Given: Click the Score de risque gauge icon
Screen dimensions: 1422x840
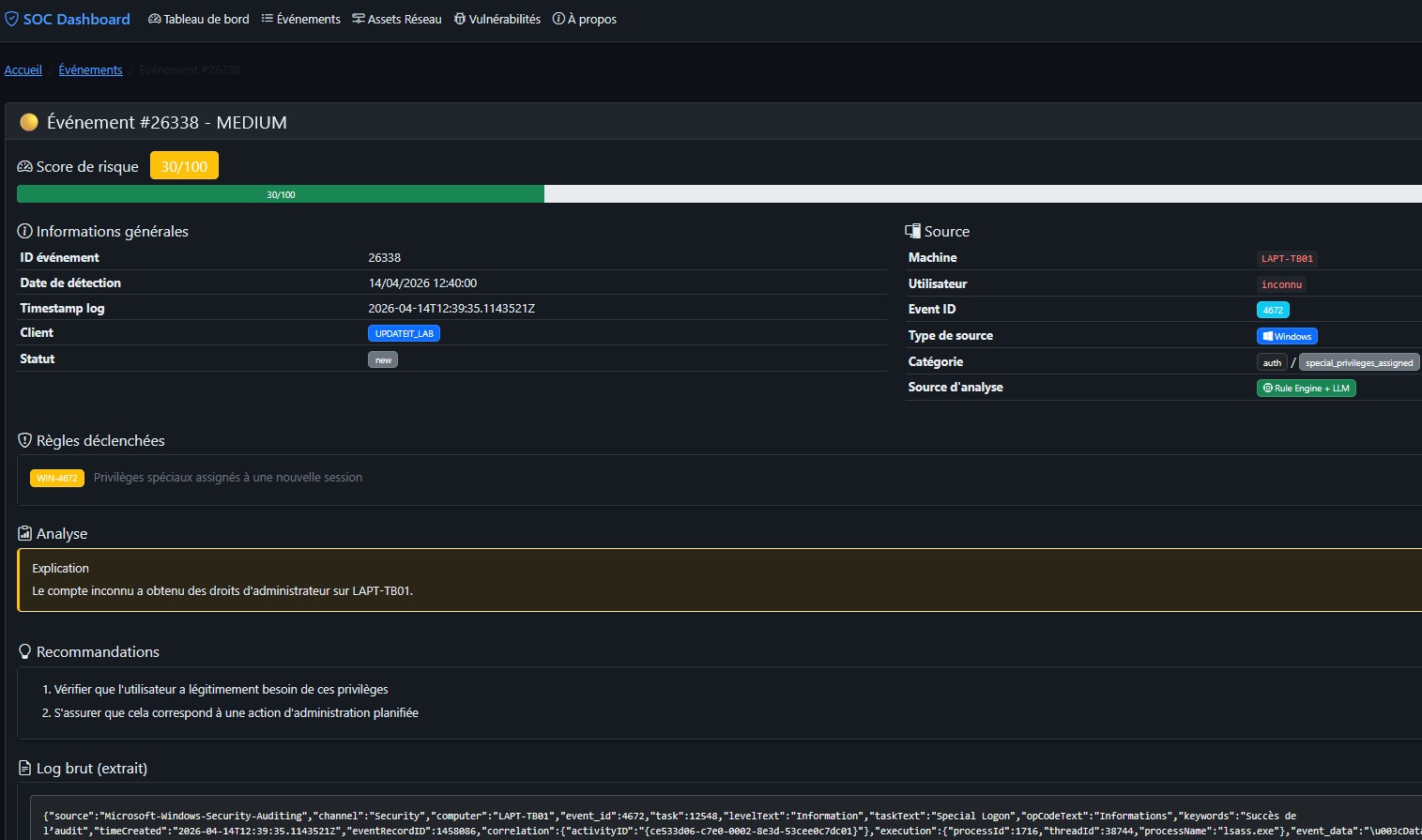Looking at the screenshot, I should pyautogui.click(x=25, y=166).
